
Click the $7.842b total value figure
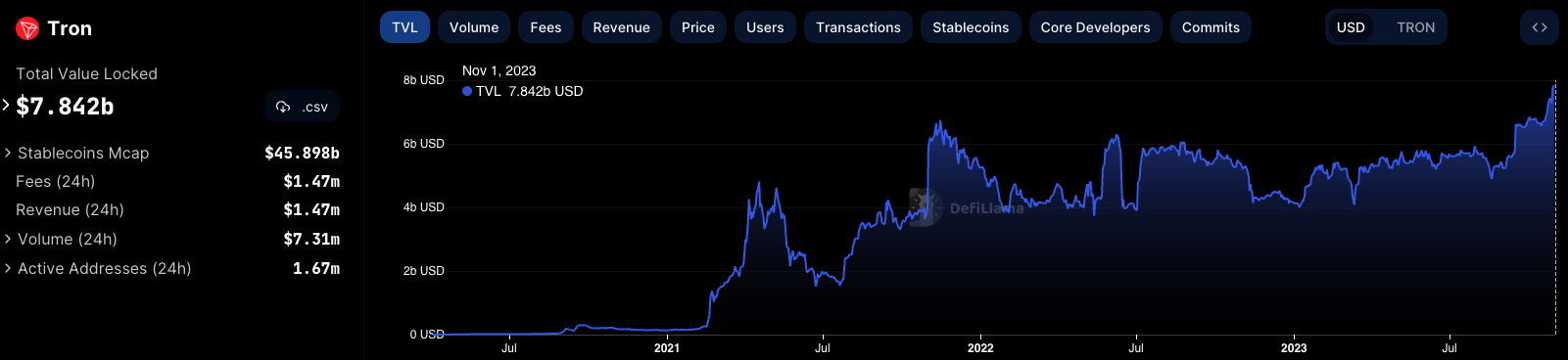(65, 107)
